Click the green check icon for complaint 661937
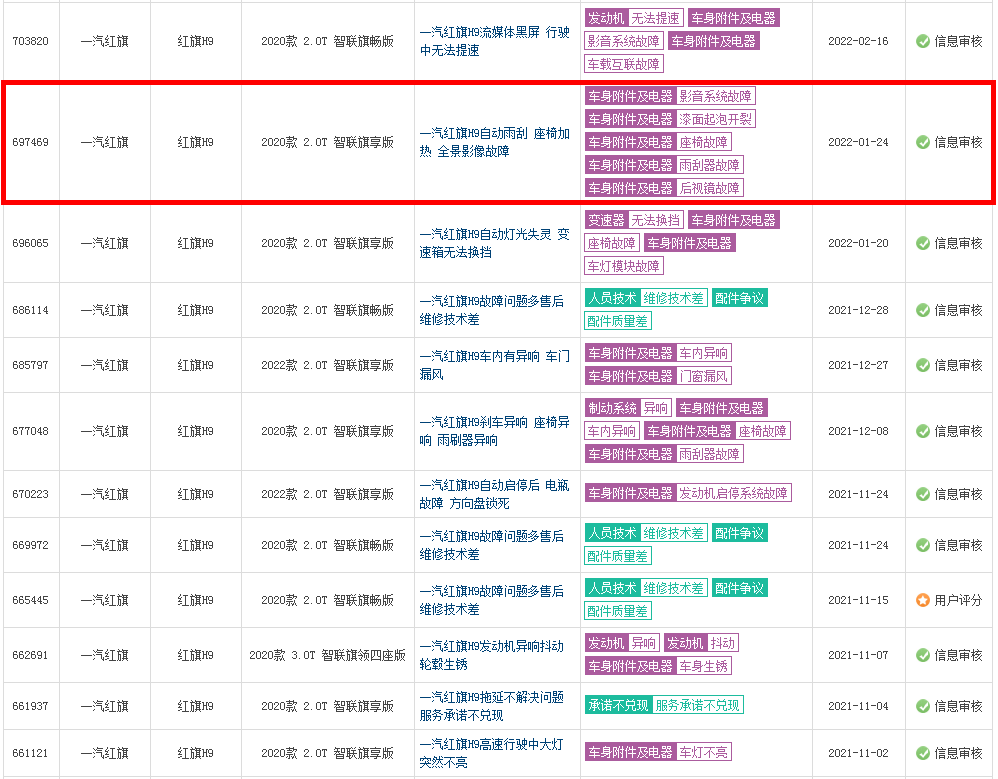The height and width of the screenshot is (779, 998). [922, 706]
